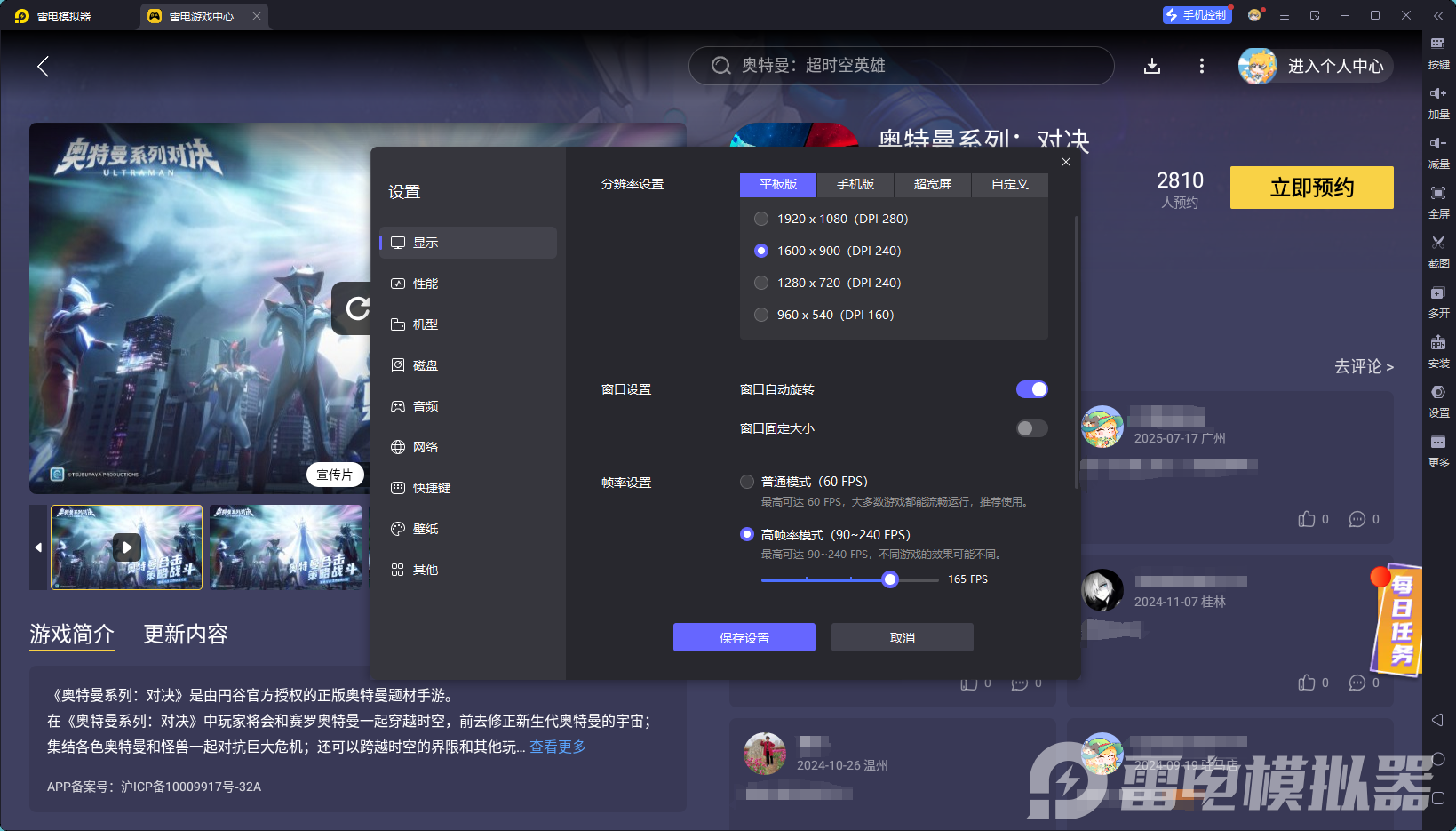Click the search field with 奥特曼 text
The image size is (1456, 831).
point(902,66)
